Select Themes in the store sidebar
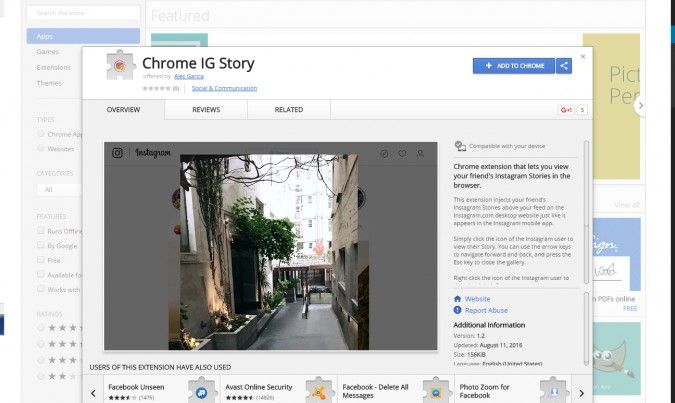 (x=49, y=83)
